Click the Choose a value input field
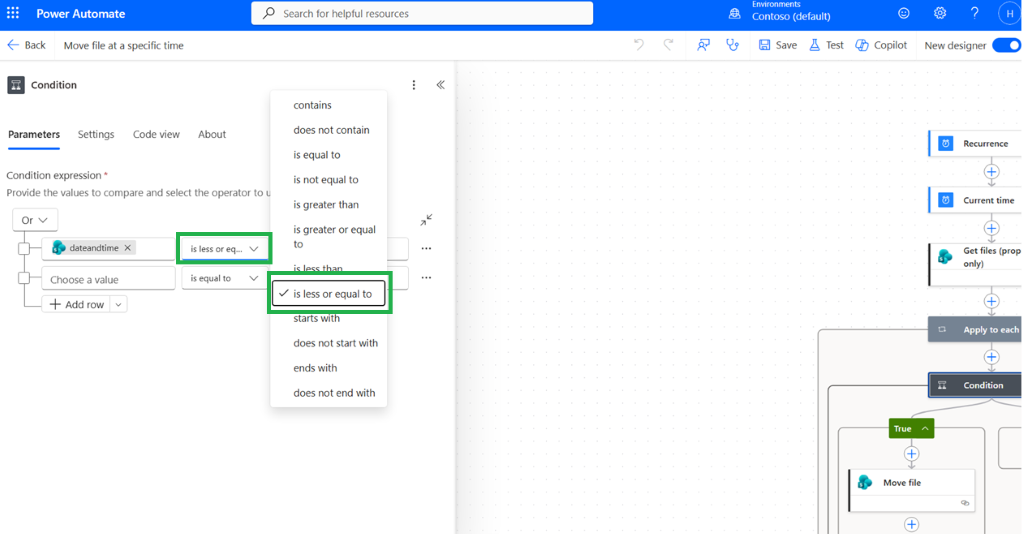The image size is (1024, 538). 108,279
